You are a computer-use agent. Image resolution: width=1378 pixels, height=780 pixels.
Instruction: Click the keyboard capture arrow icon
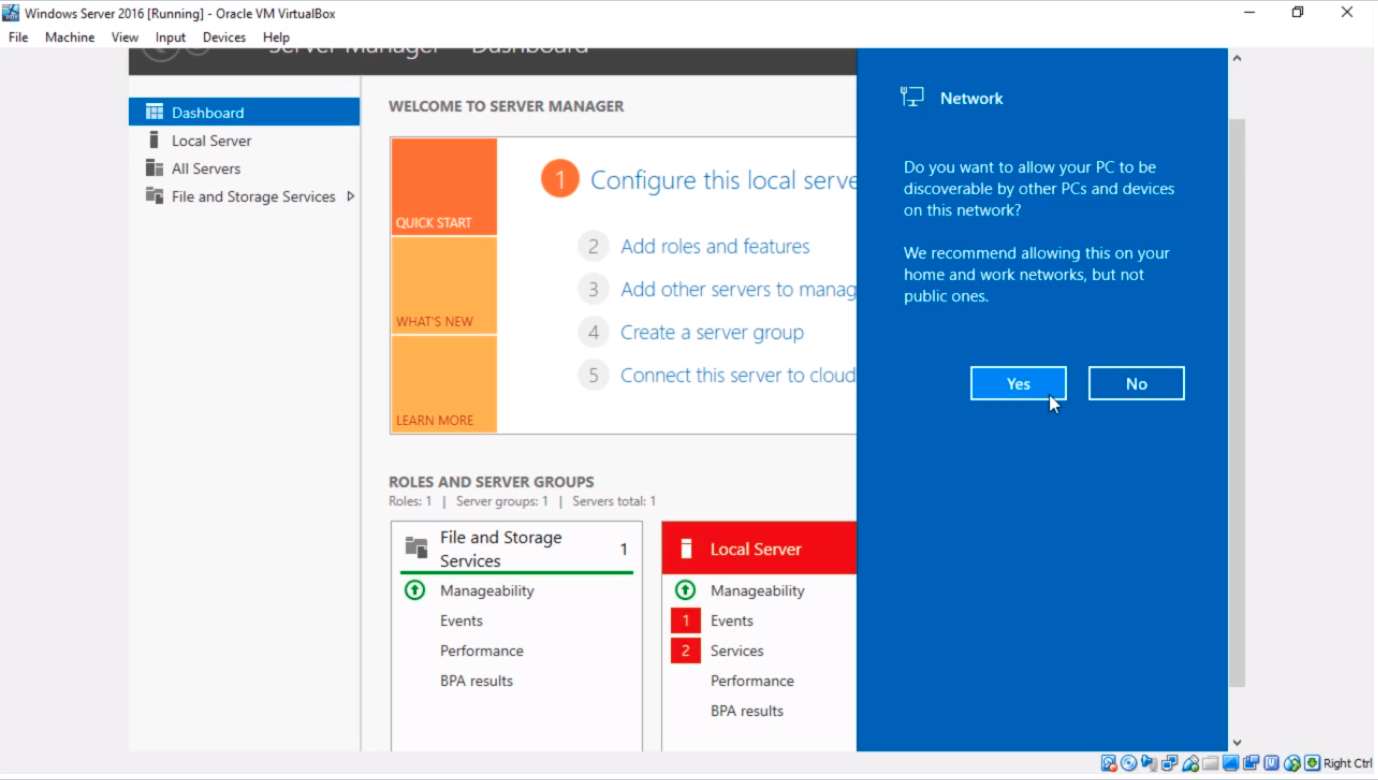pos(1312,763)
